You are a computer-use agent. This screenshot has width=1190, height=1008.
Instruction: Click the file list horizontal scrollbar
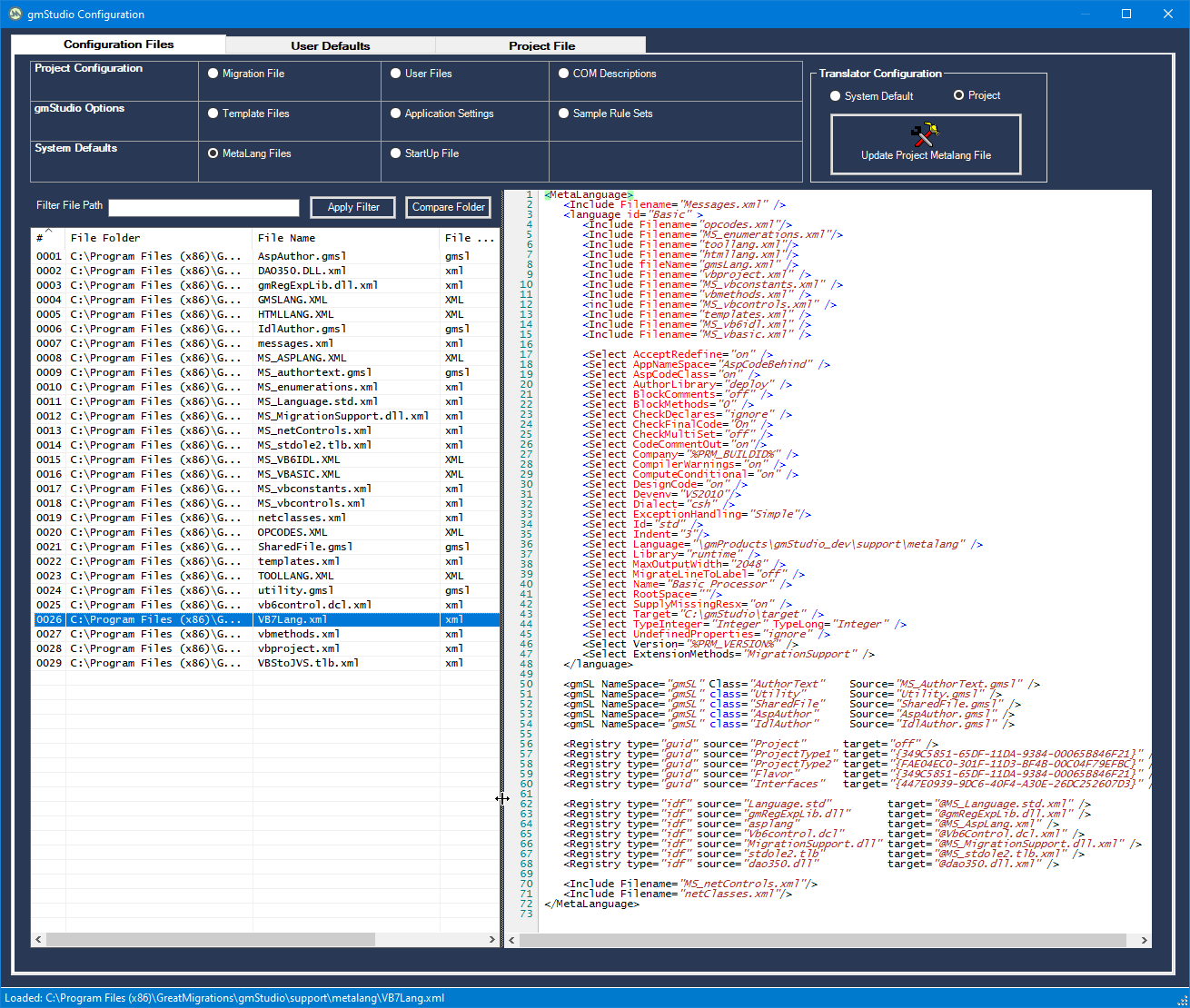209,939
